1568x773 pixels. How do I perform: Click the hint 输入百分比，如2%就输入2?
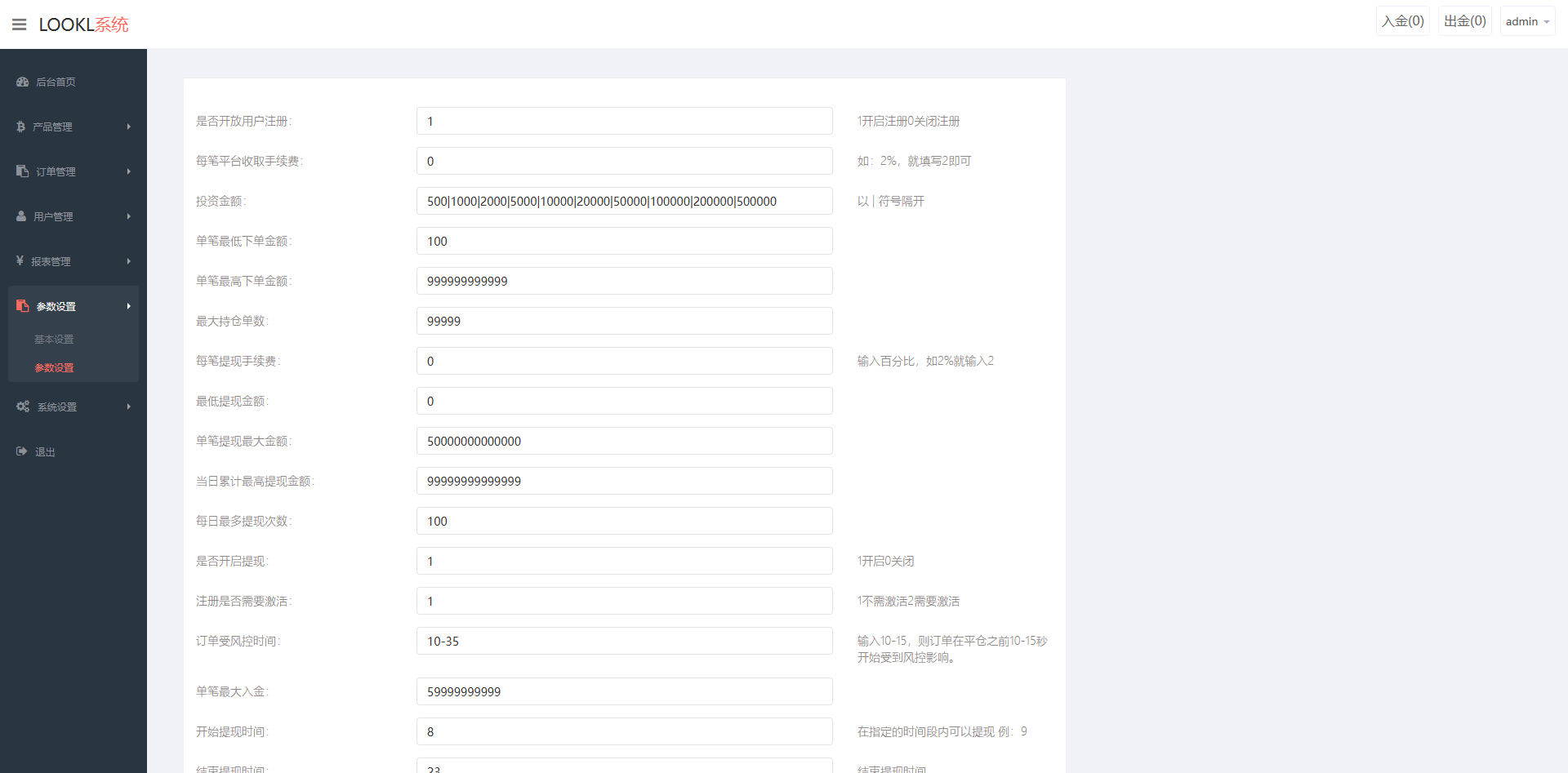click(925, 361)
